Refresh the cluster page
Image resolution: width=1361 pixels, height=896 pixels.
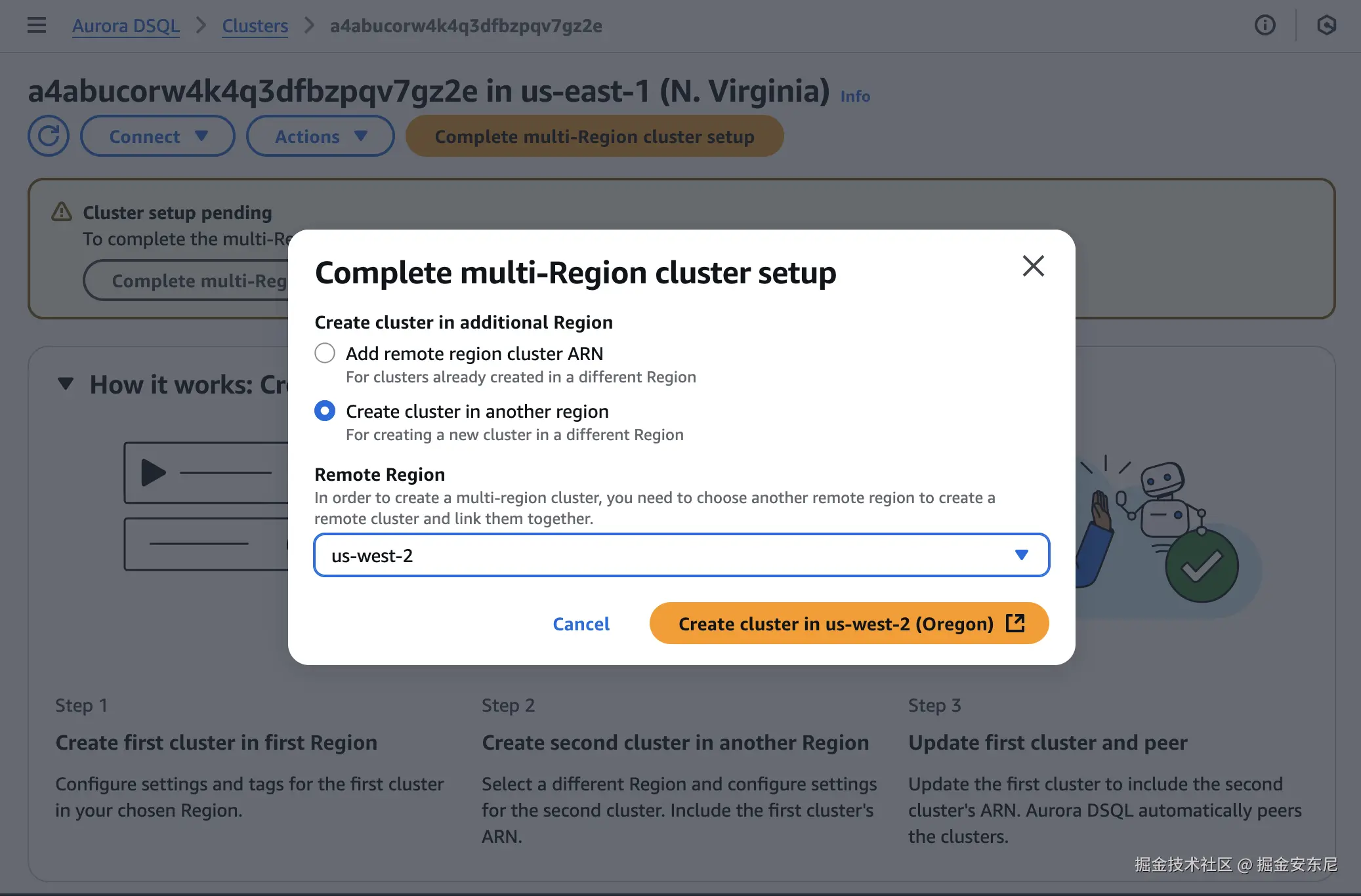(x=49, y=136)
